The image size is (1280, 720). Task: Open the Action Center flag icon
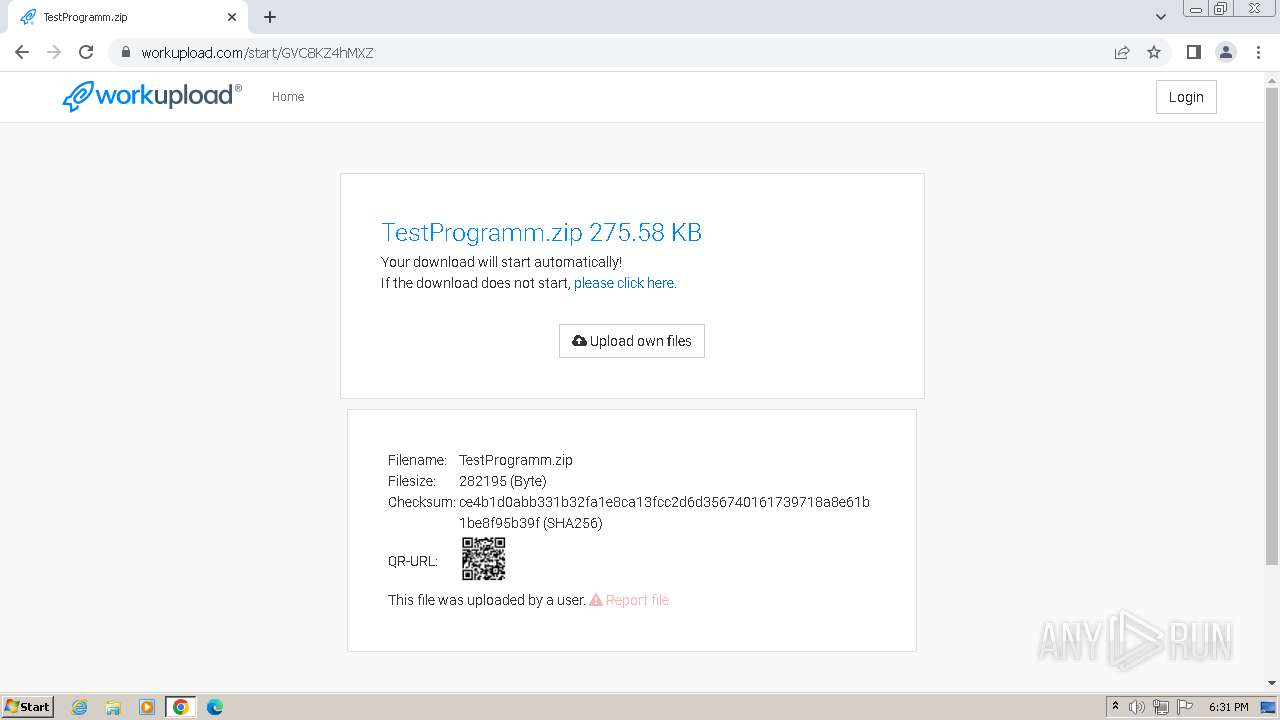(x=1185, y=707)
